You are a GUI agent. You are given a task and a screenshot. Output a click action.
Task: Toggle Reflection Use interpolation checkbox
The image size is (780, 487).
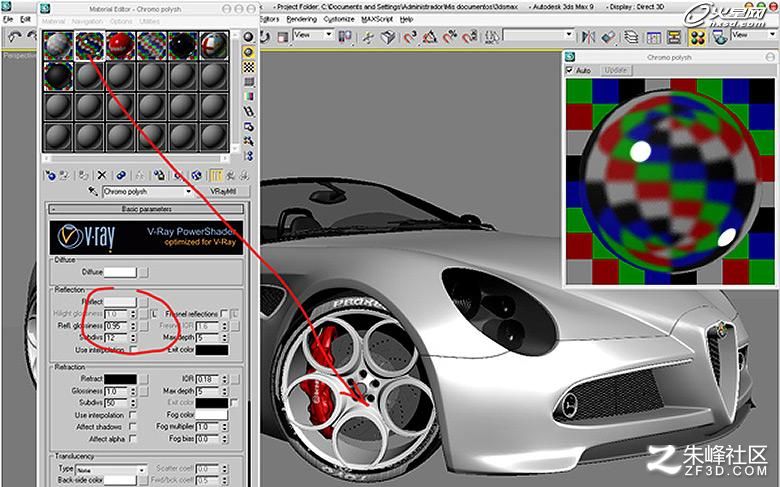click(x=133, y=350)
